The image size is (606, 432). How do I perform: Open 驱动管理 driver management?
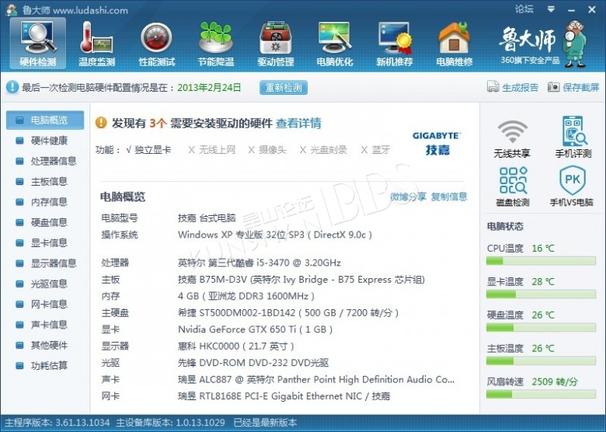click(x=276, y=44)
